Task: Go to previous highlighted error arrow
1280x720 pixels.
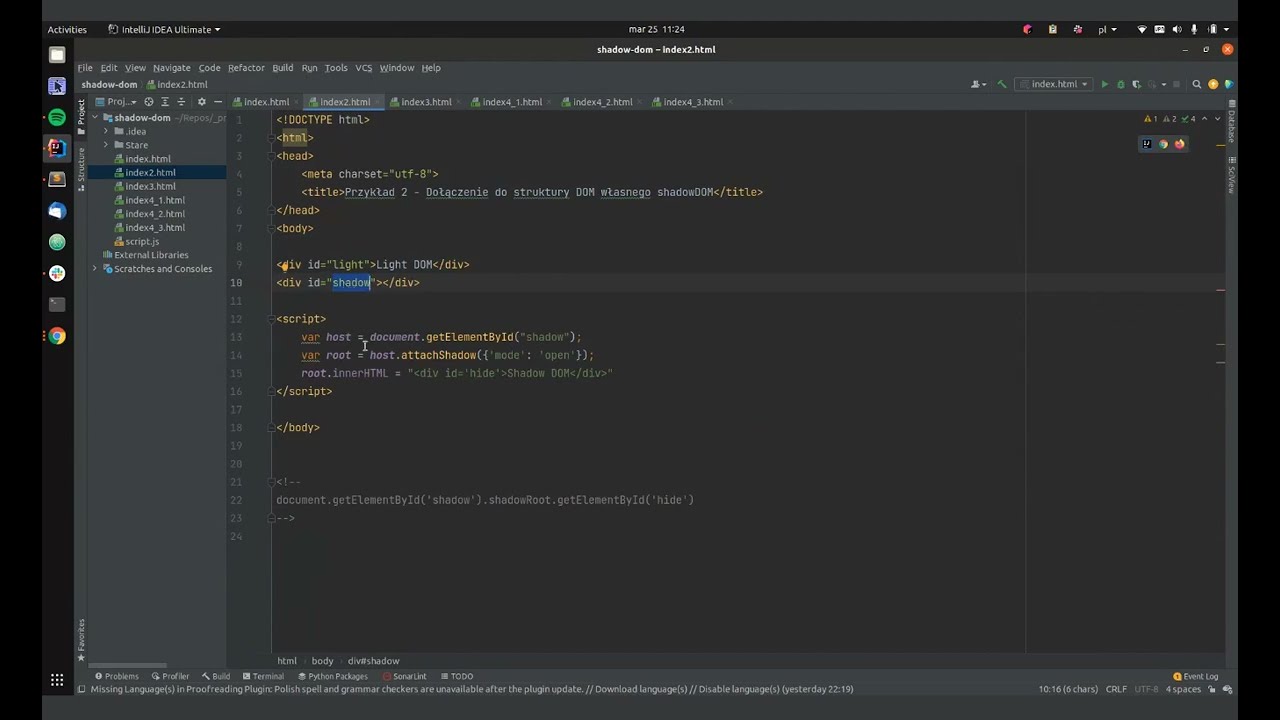Action: click(x=1204, y=119)
